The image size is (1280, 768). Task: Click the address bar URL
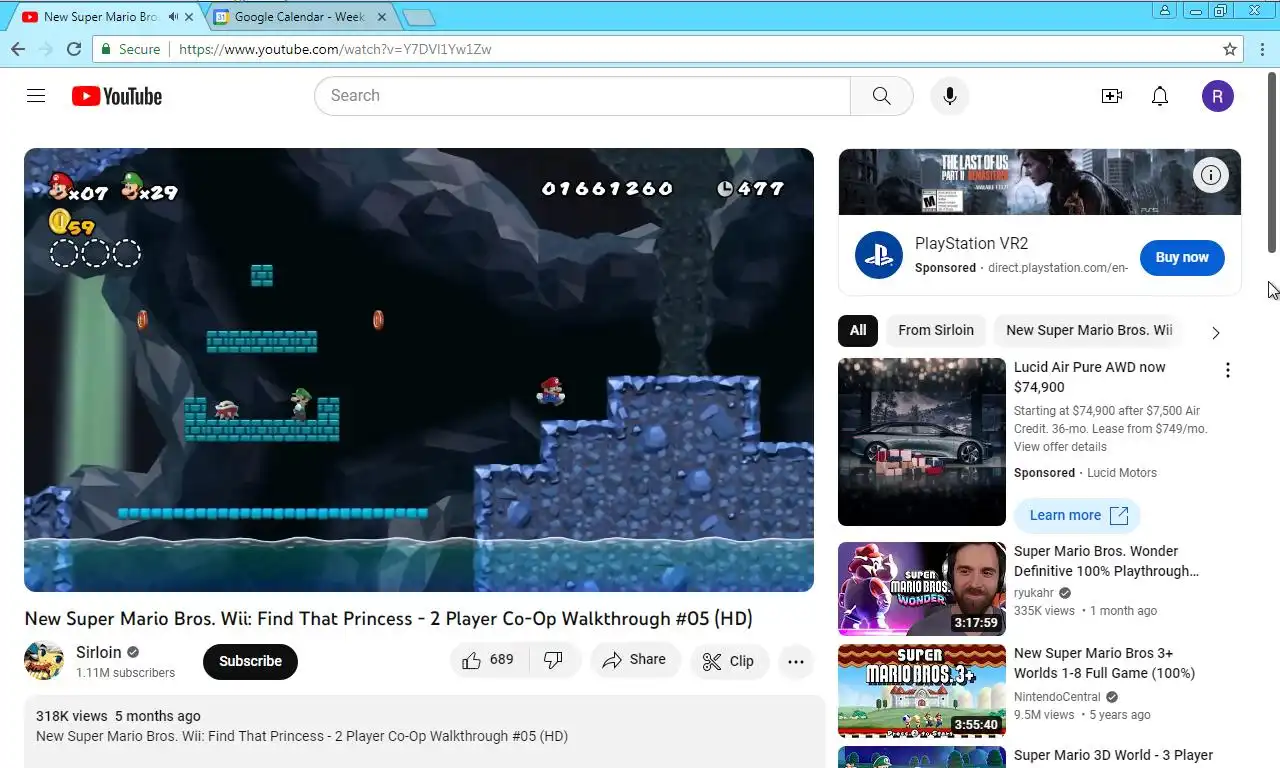click(x=335, y=49)
